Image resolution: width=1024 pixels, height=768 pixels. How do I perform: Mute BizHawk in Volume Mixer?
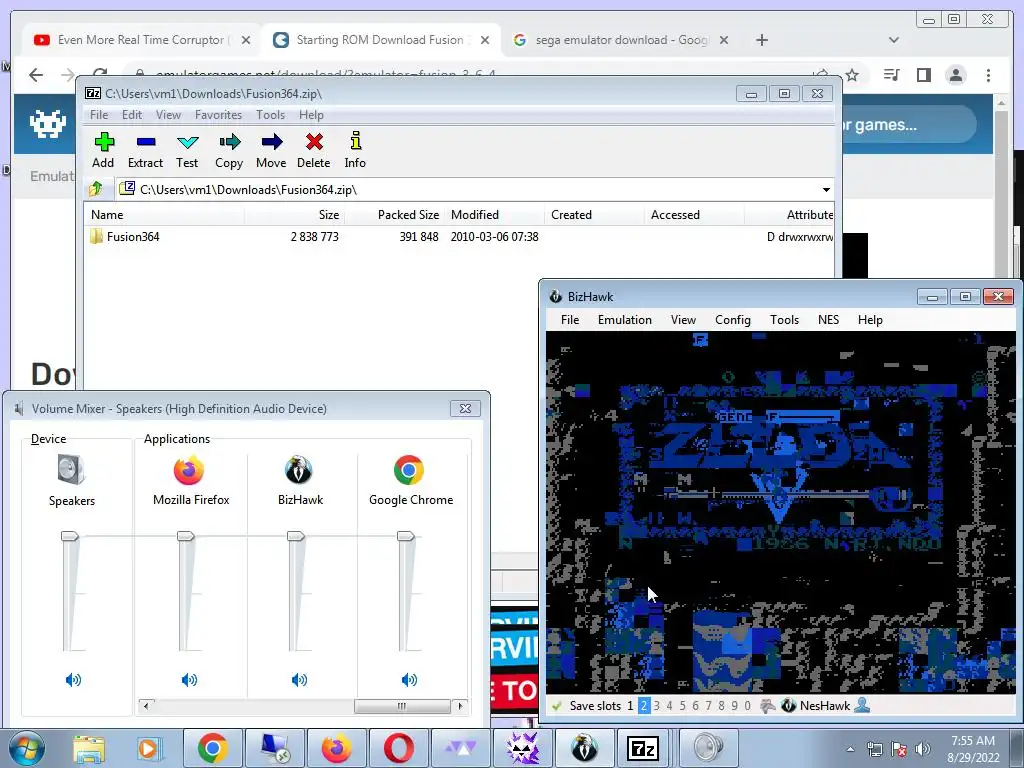pyautogui.click(x=299, y=680)
